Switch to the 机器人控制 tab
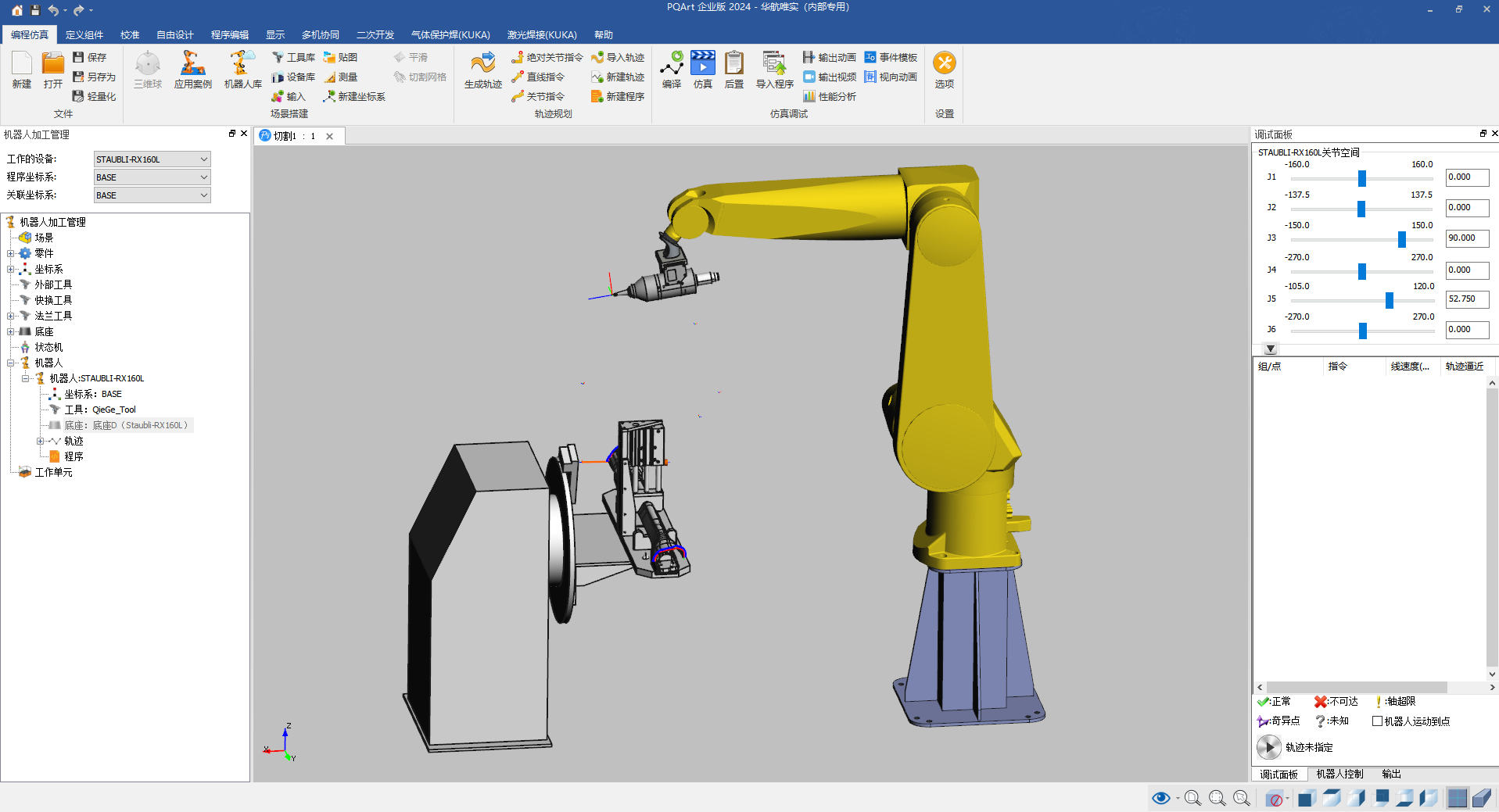Image resolution: width=1499 pixels, height=812 pixels. pyautogui.click(x=1339, y=774)
